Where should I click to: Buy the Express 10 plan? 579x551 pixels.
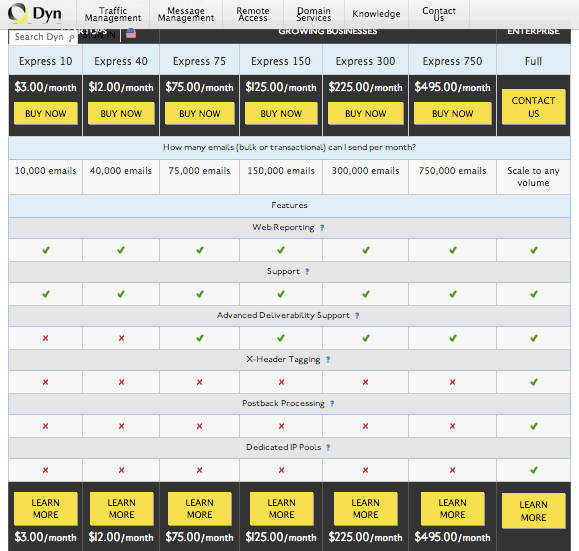(x=46, y=113)
